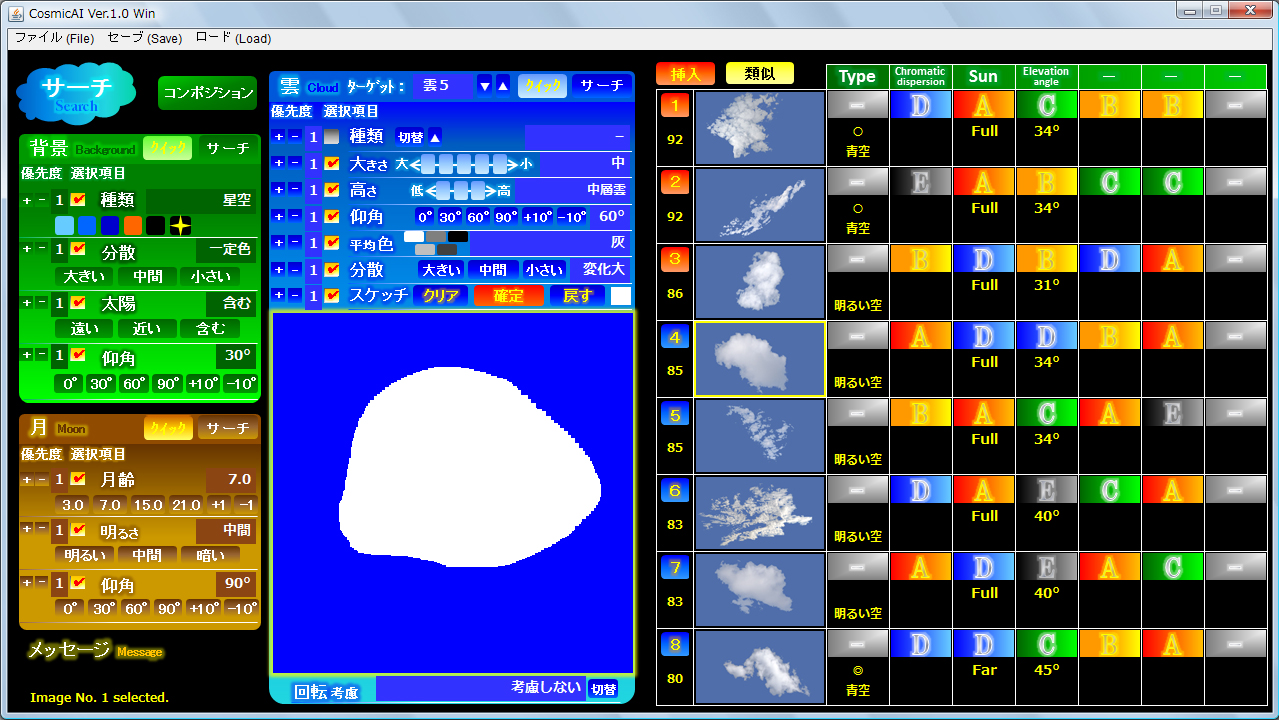Open the ファイル (File) menu
The width and height of the screenshot is (1279, 720).
point(54,38)
